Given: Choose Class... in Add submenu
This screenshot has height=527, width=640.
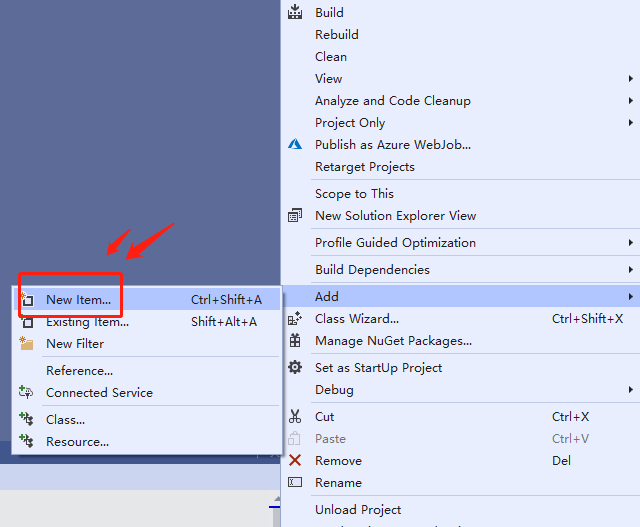Looking at the screenshot, I should [x=147, y=419].
